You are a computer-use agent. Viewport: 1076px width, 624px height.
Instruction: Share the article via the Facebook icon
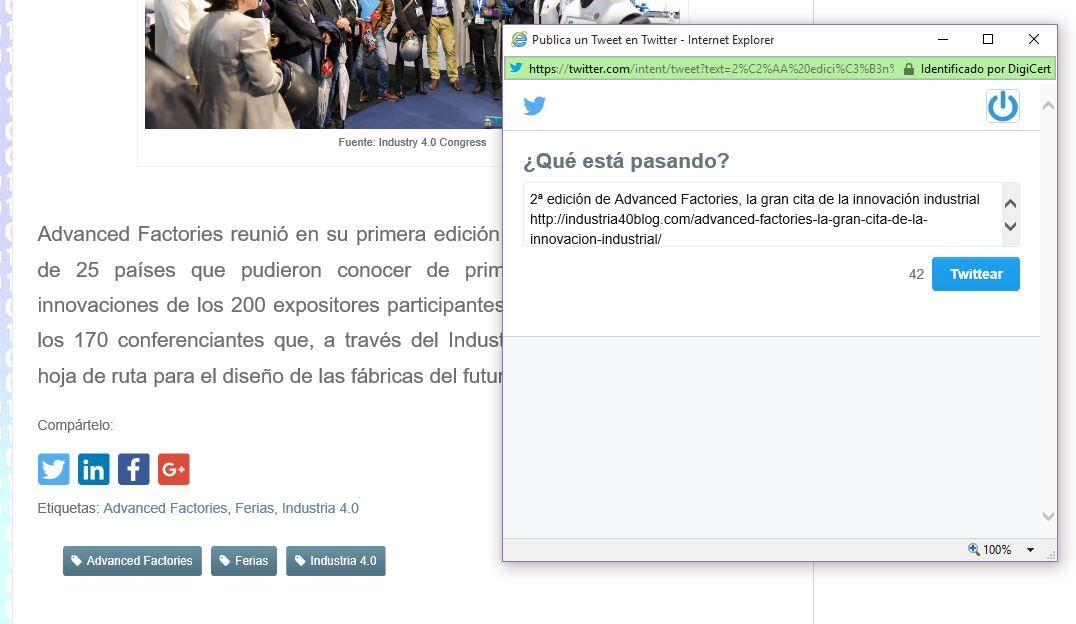[x=134, y=469]
